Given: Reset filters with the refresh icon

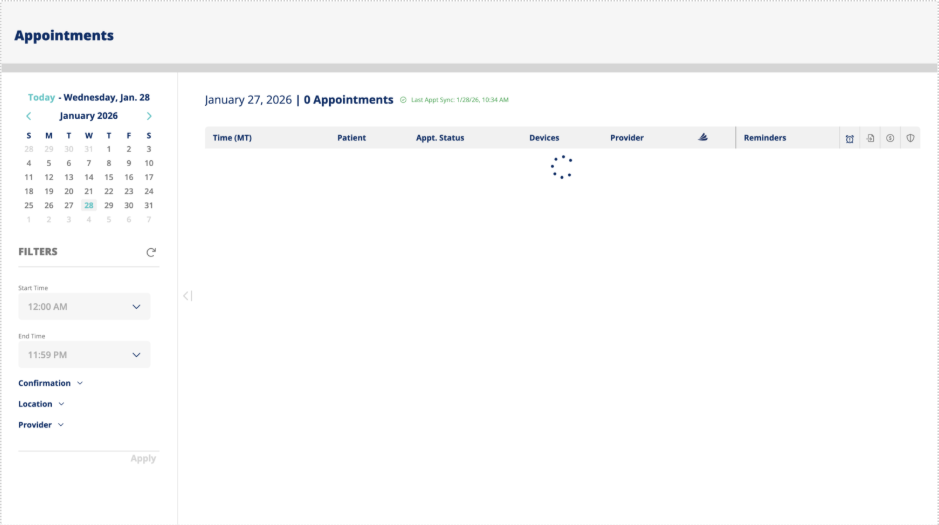Looking at the screenshot, I should pyautogui.click(x=151, y=252).
